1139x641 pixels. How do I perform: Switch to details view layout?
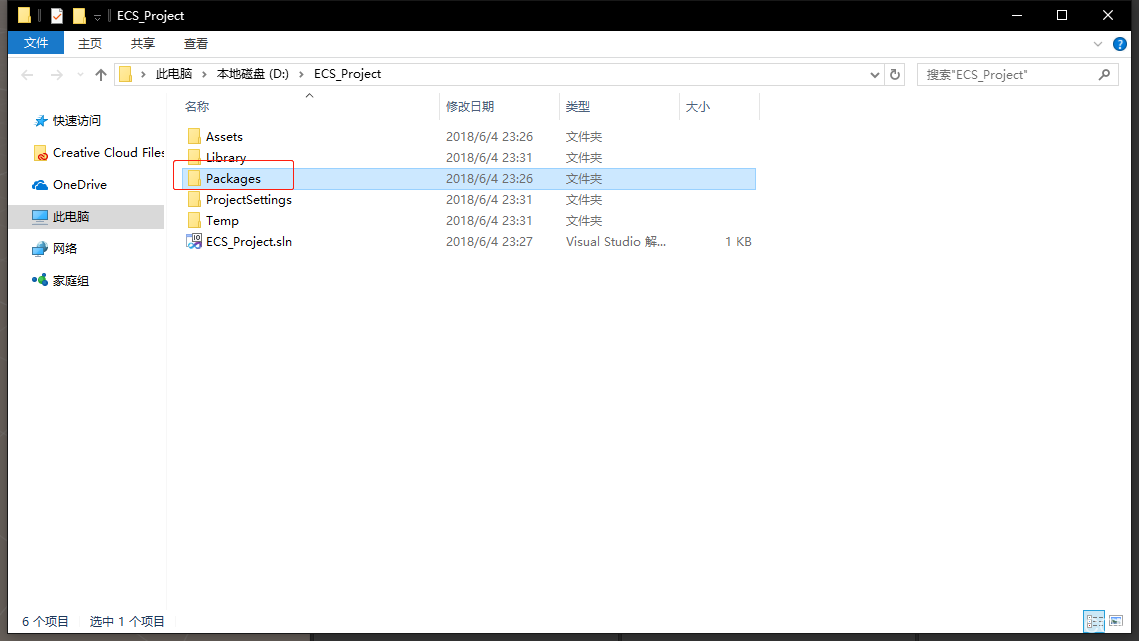[x=1094, y=621]
